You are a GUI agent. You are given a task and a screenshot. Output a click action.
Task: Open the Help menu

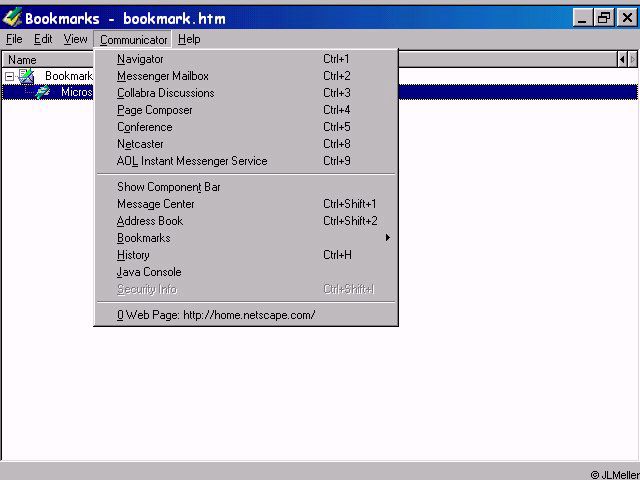(189, 39)
